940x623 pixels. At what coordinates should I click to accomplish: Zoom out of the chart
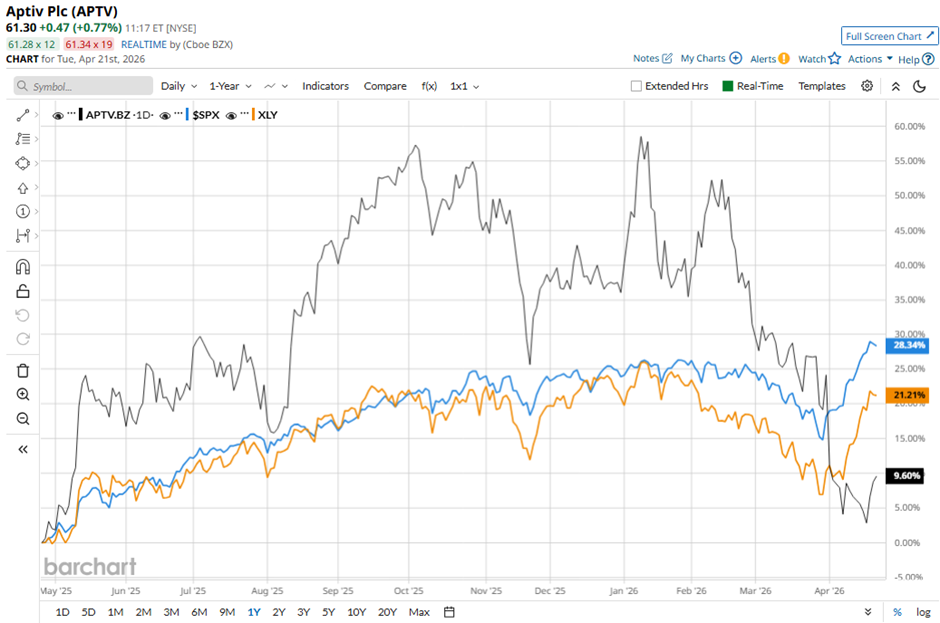[x=23, y=419]
